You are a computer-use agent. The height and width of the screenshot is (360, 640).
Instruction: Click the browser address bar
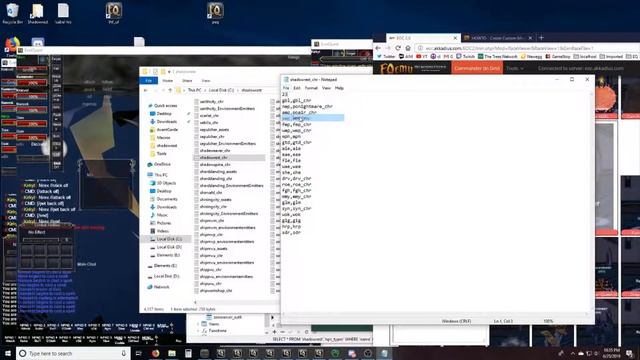coord(527,48)
